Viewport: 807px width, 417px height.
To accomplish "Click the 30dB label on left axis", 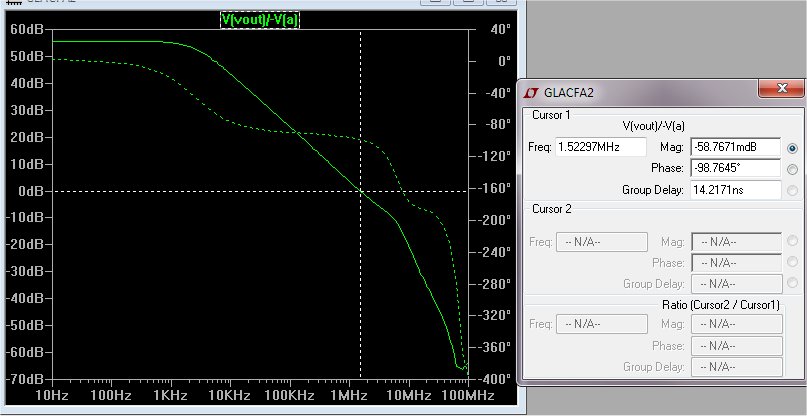I will (27, 110).
